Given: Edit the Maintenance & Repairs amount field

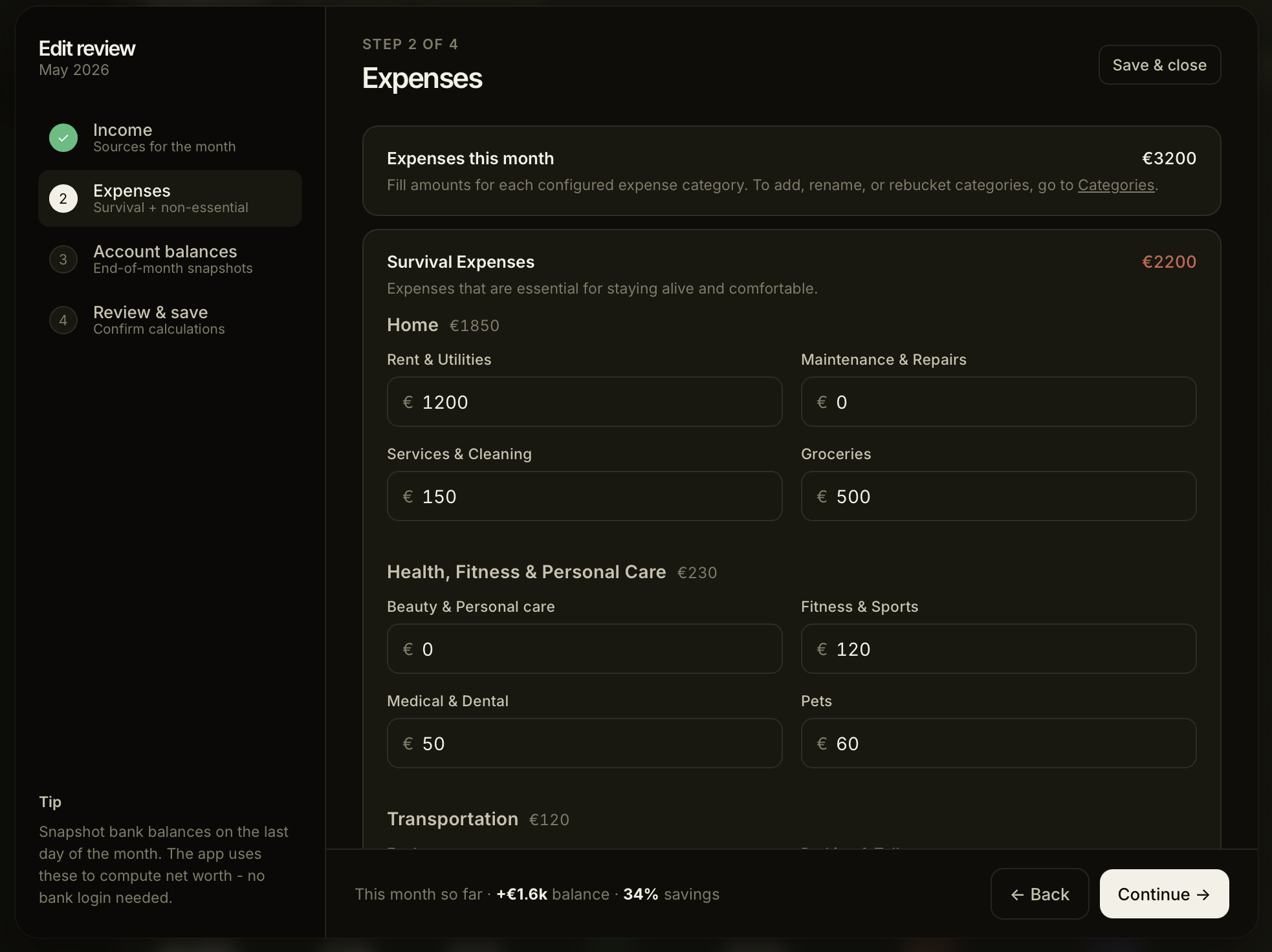Looking at the screenshot, I should 999,402.
